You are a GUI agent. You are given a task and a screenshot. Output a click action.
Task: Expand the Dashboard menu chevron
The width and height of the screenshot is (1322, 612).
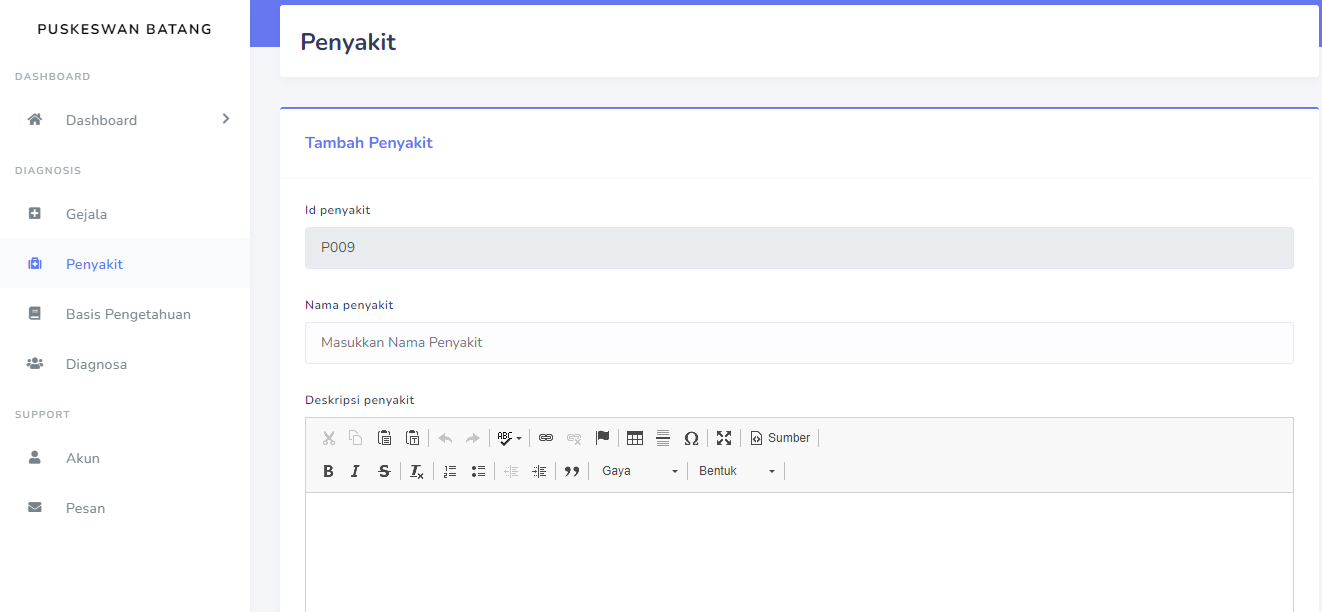tap(226, 119)
